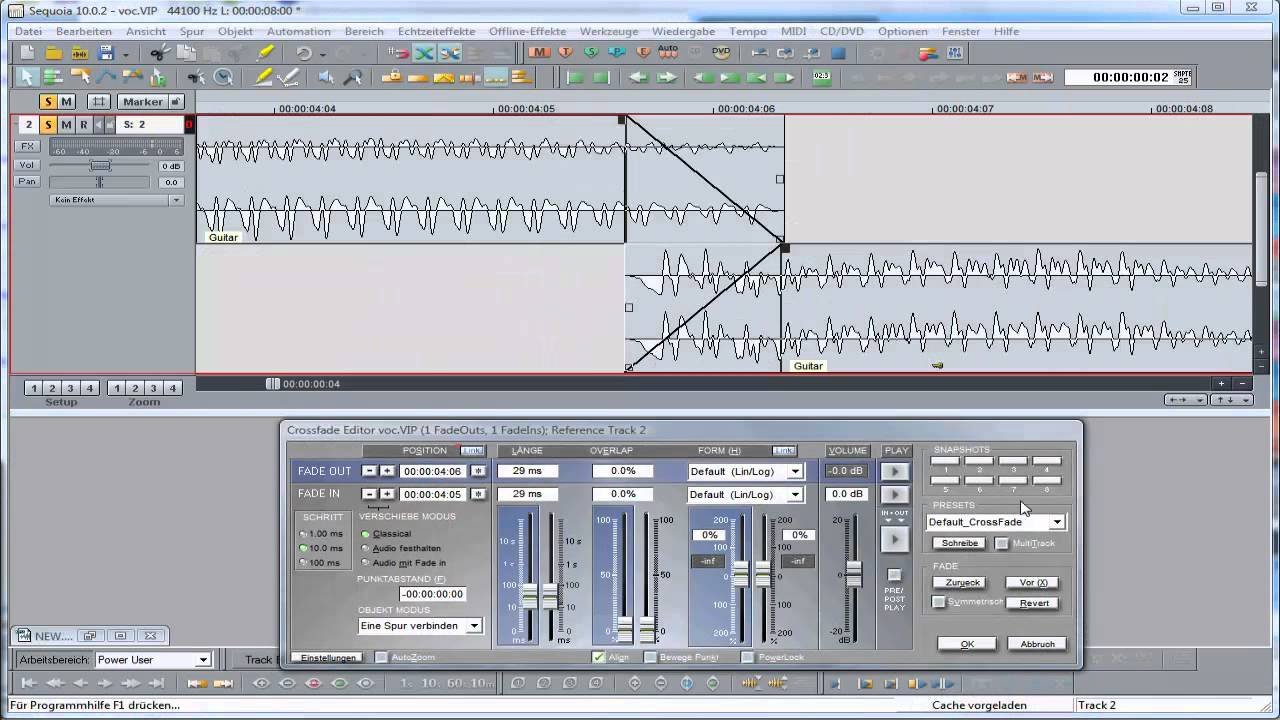Enable the MultiTrack checkbox
The height and width of the screenshot is (720, 1280).
tap(1002, 542)
